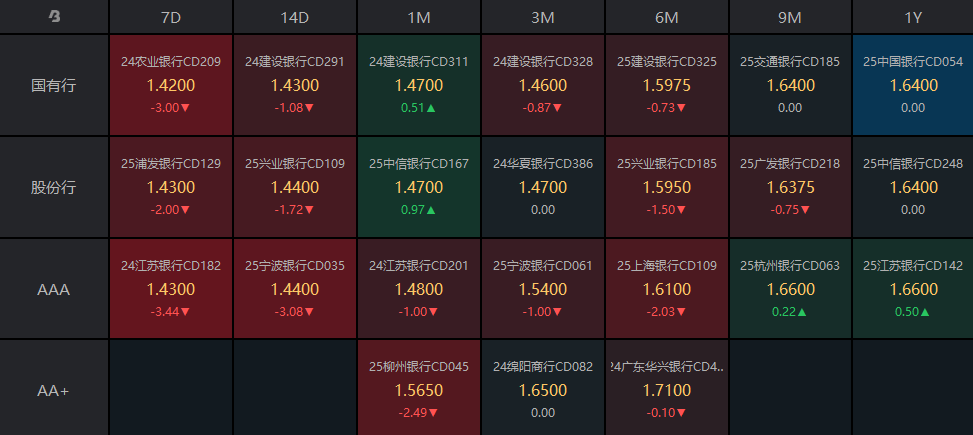This screenshot has height=435, width=973.
Task: Open 24农业银行CD209 cell at 1.4200
Action: click(x=171, y=85)
